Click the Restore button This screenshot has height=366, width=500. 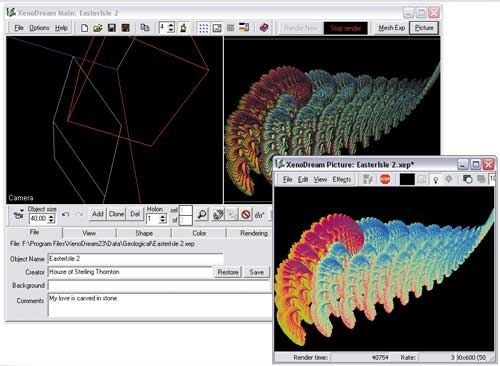(x=228, y=272)
